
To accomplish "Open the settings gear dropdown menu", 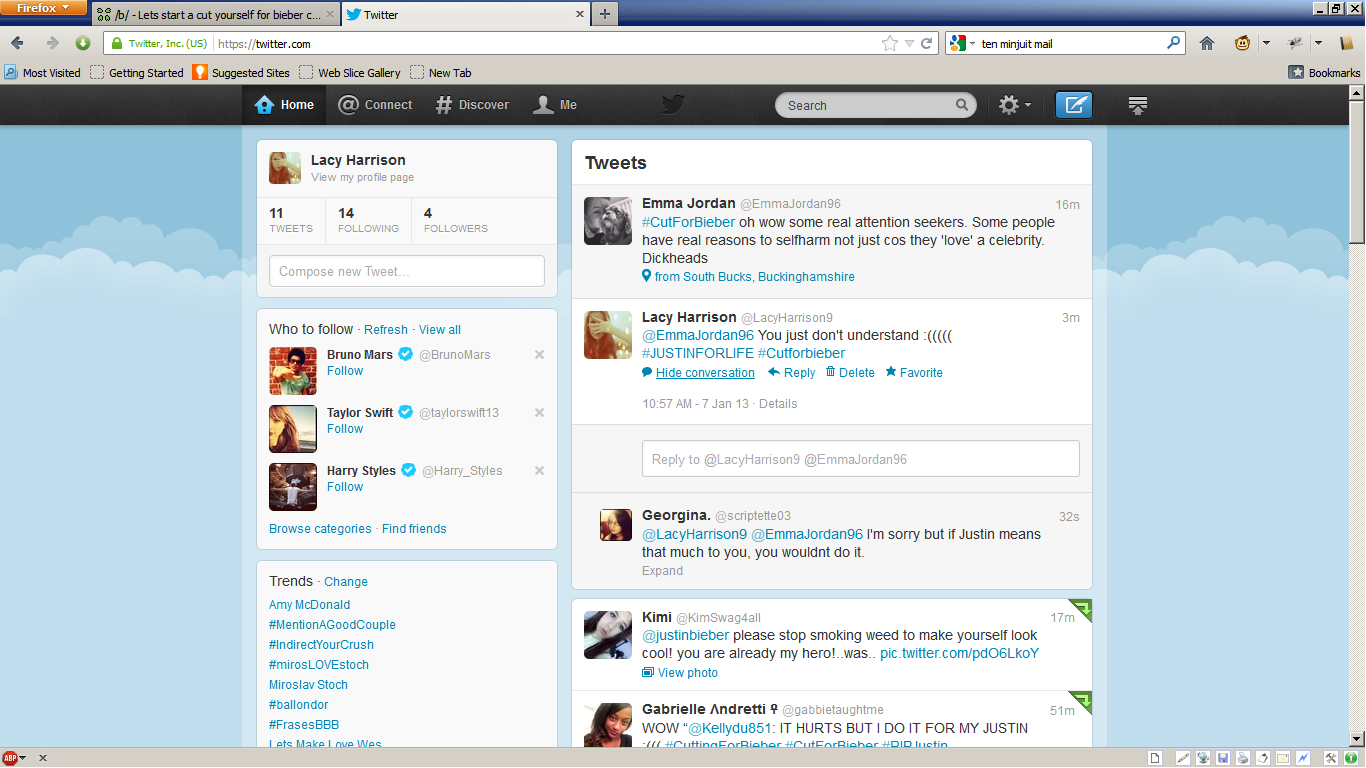I will pos(1014,105).
